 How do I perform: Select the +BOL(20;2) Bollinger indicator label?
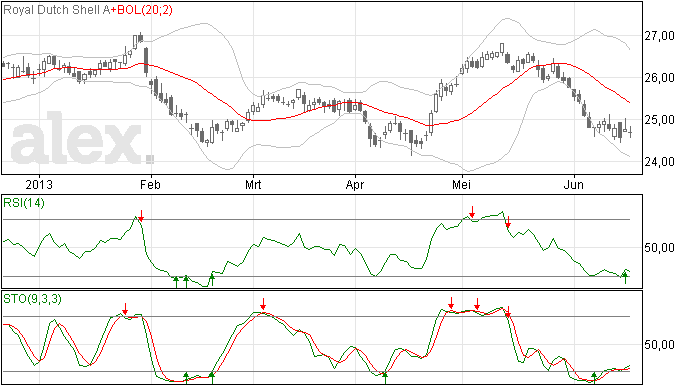pos(141,10)
